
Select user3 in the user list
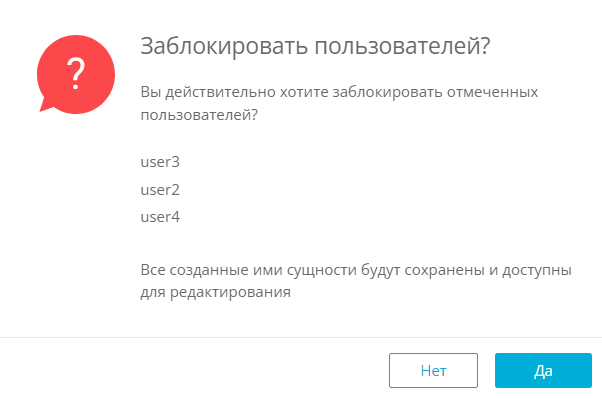160,162
